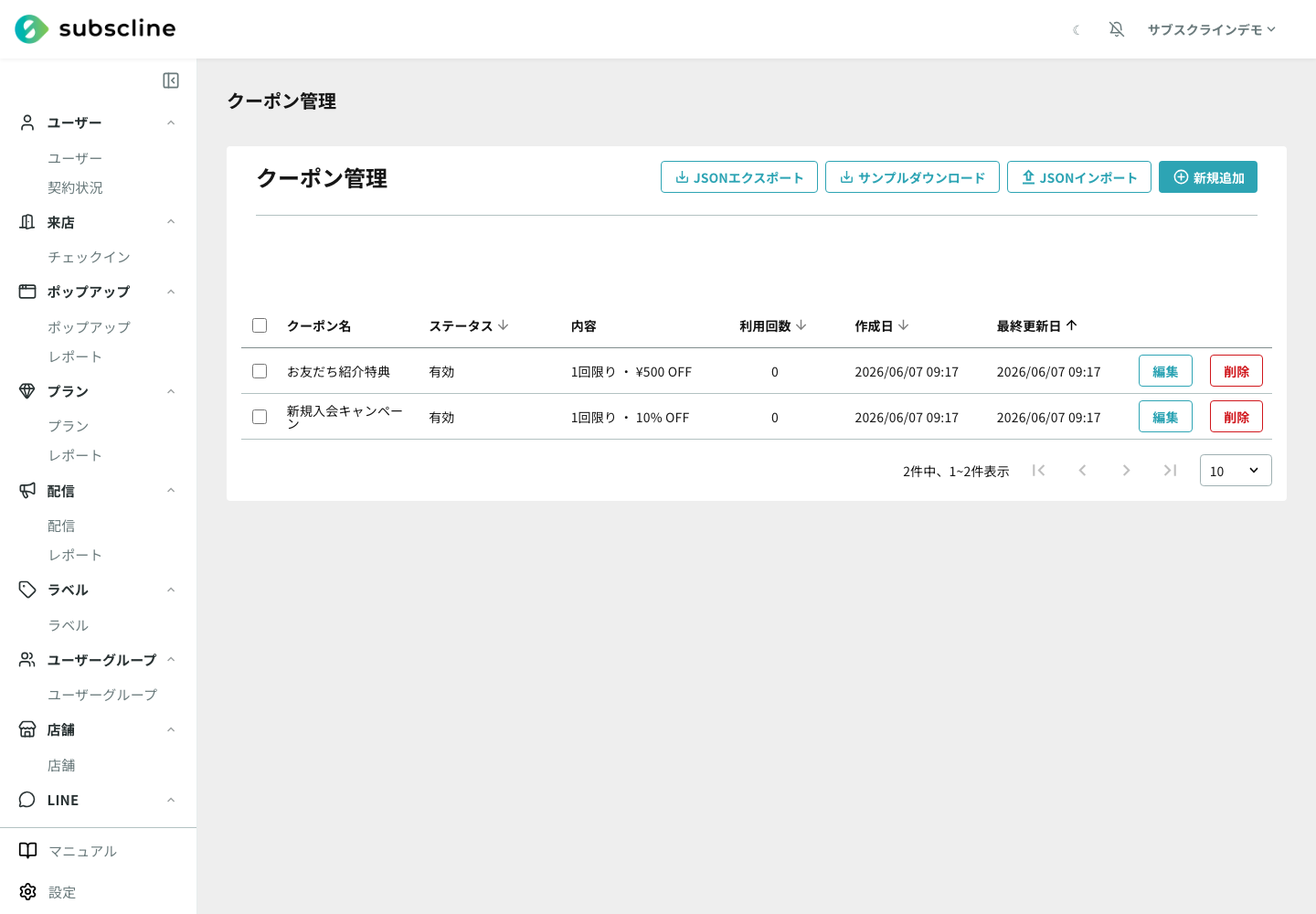Viewport: 1316px width, 914px height.
Task: Click the ラベル tag icon
Action: 27,590
